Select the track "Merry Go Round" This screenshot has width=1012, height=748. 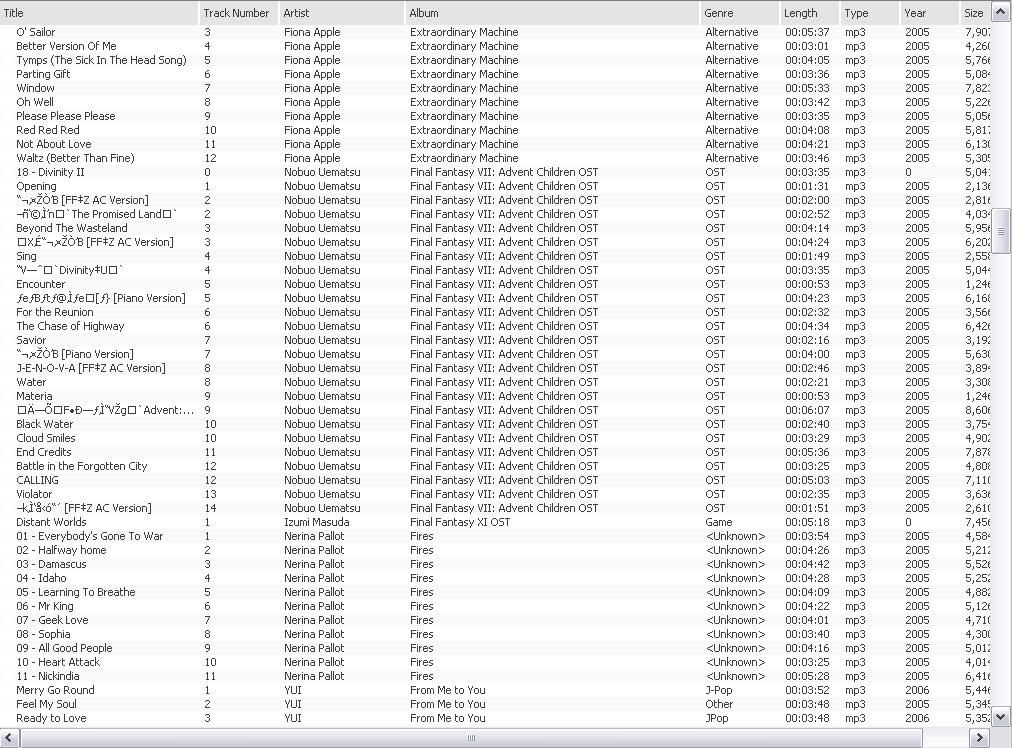(56, 690)
